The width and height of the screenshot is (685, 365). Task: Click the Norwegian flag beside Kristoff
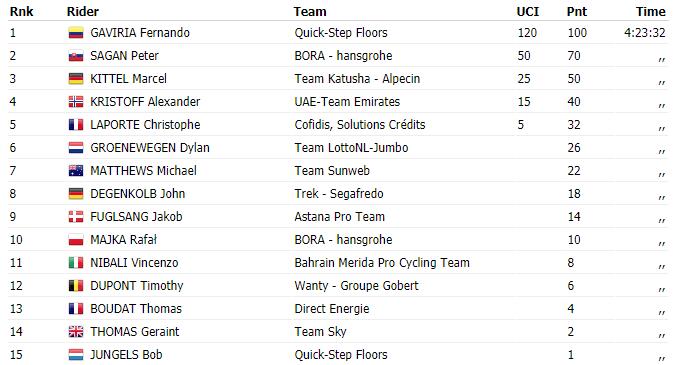(x=76, y=102)
